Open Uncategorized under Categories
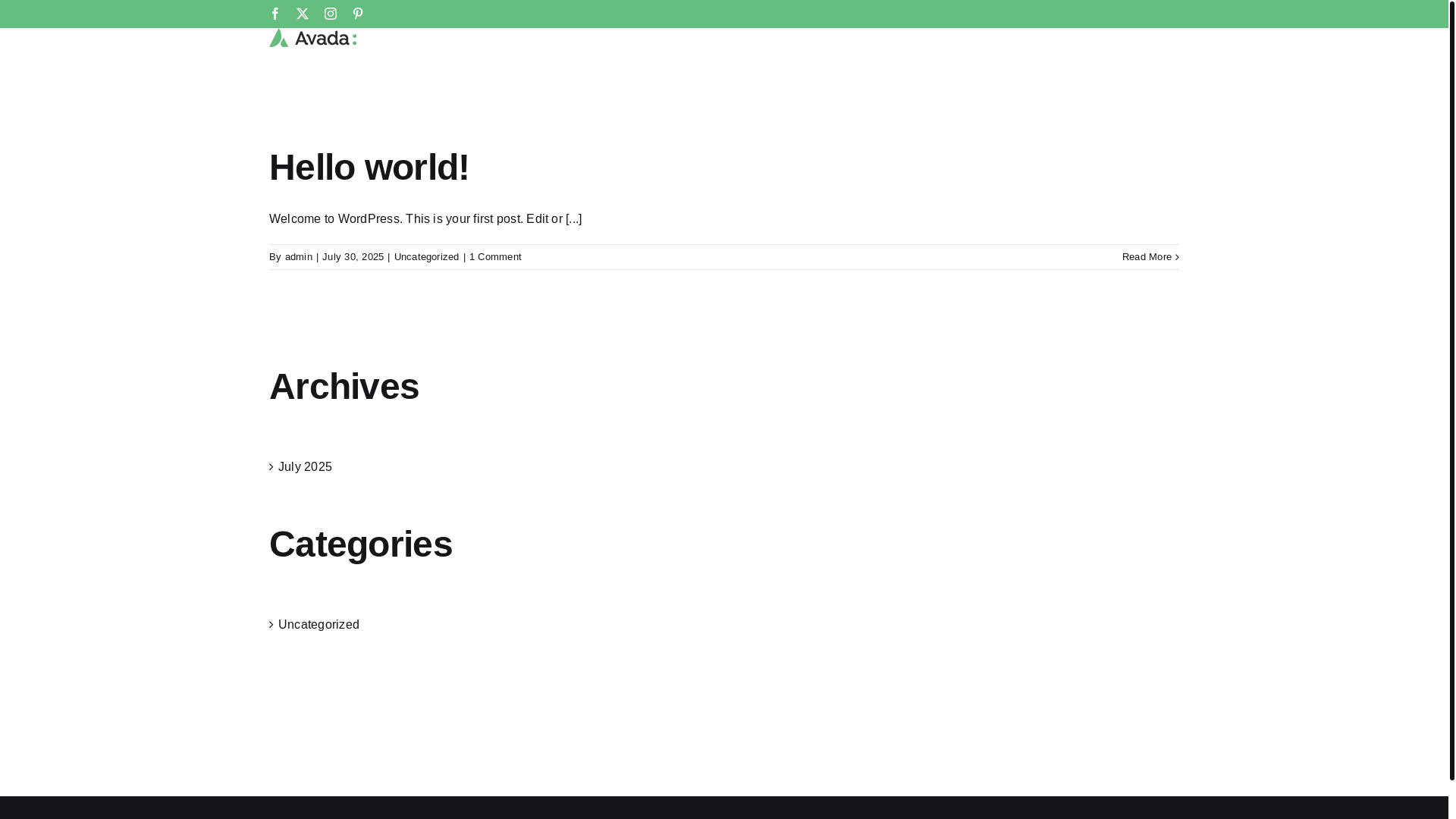This screenshot has width=1456, height=819. pos(318,625)
